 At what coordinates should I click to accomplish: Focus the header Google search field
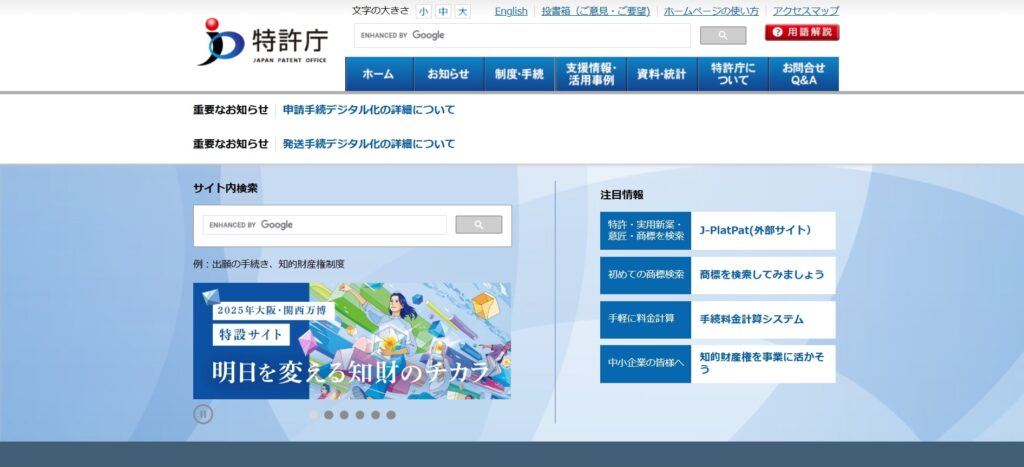(x=522, y=35)
